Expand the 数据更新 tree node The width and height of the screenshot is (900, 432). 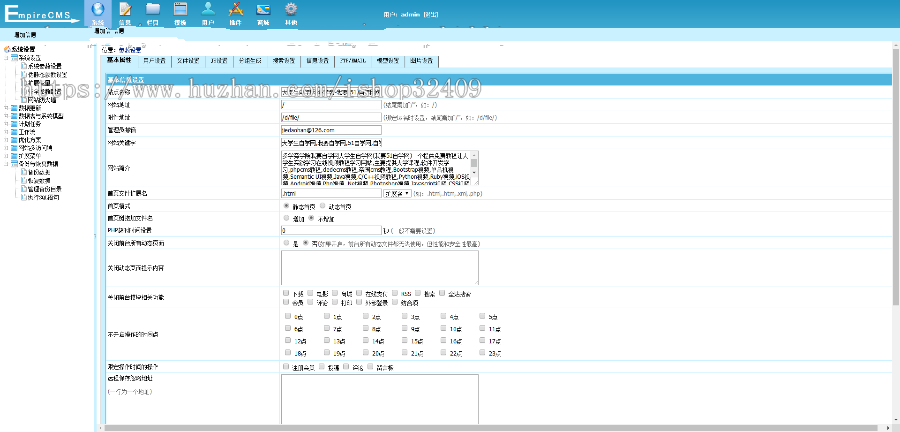pos(7,108)
